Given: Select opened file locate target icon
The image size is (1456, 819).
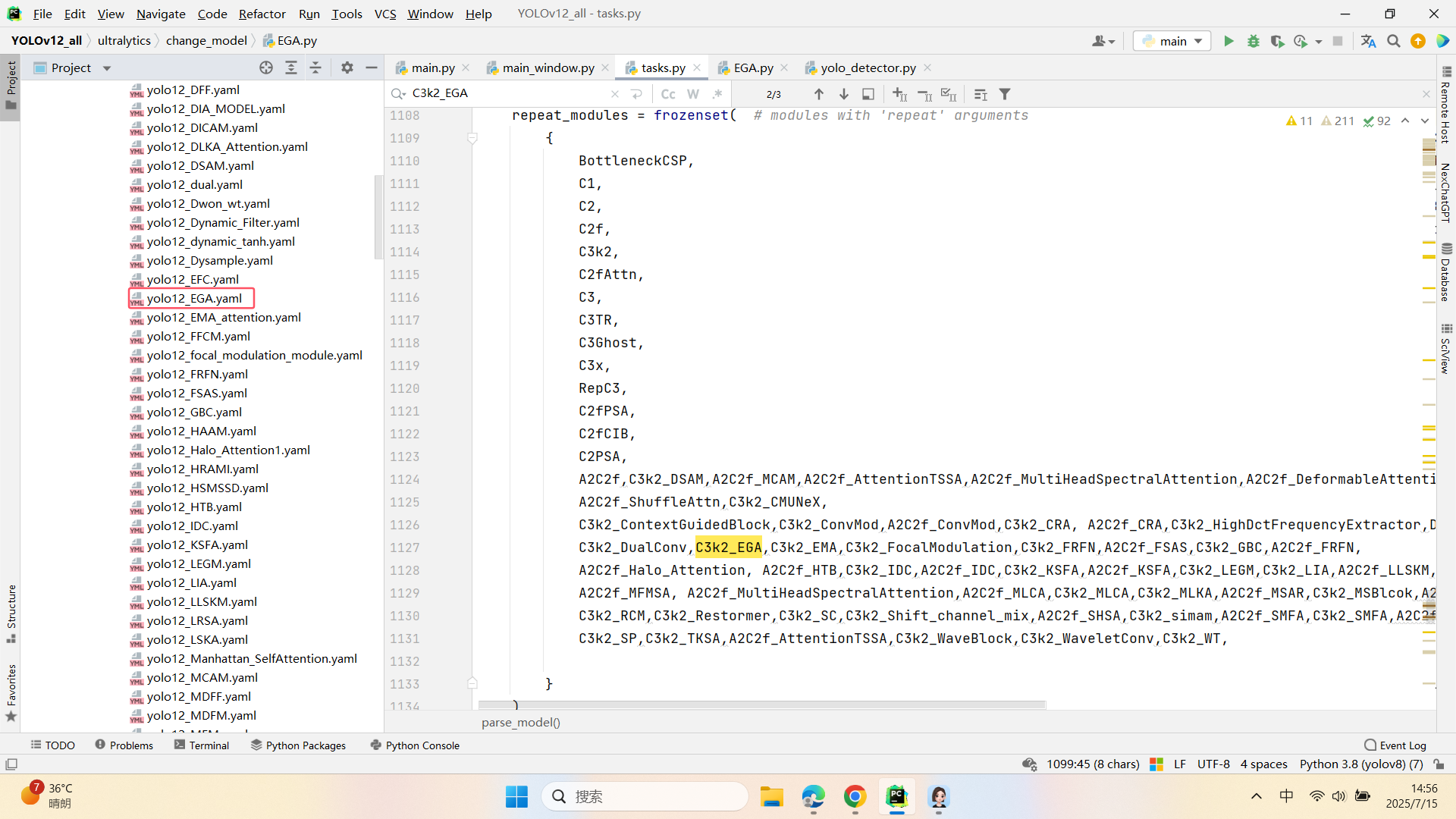Looking at the screenshot, I should point(266,67).
